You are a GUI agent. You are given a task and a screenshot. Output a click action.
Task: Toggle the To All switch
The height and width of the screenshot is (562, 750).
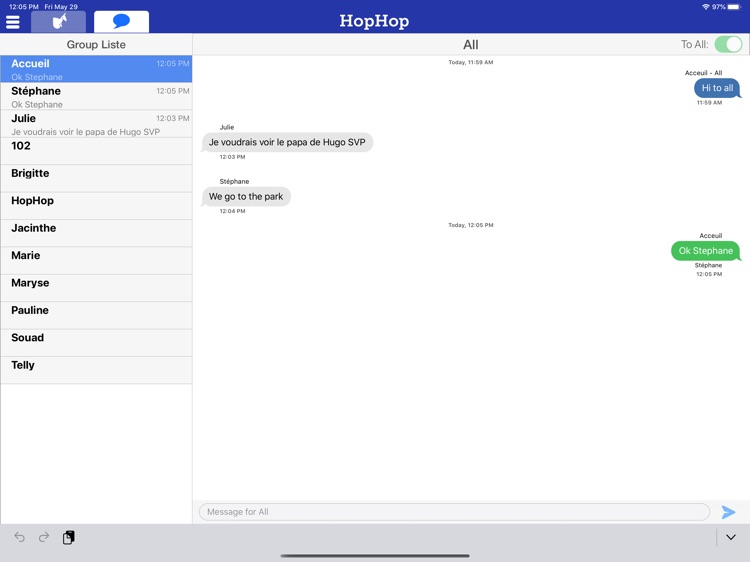click(728, 44)
